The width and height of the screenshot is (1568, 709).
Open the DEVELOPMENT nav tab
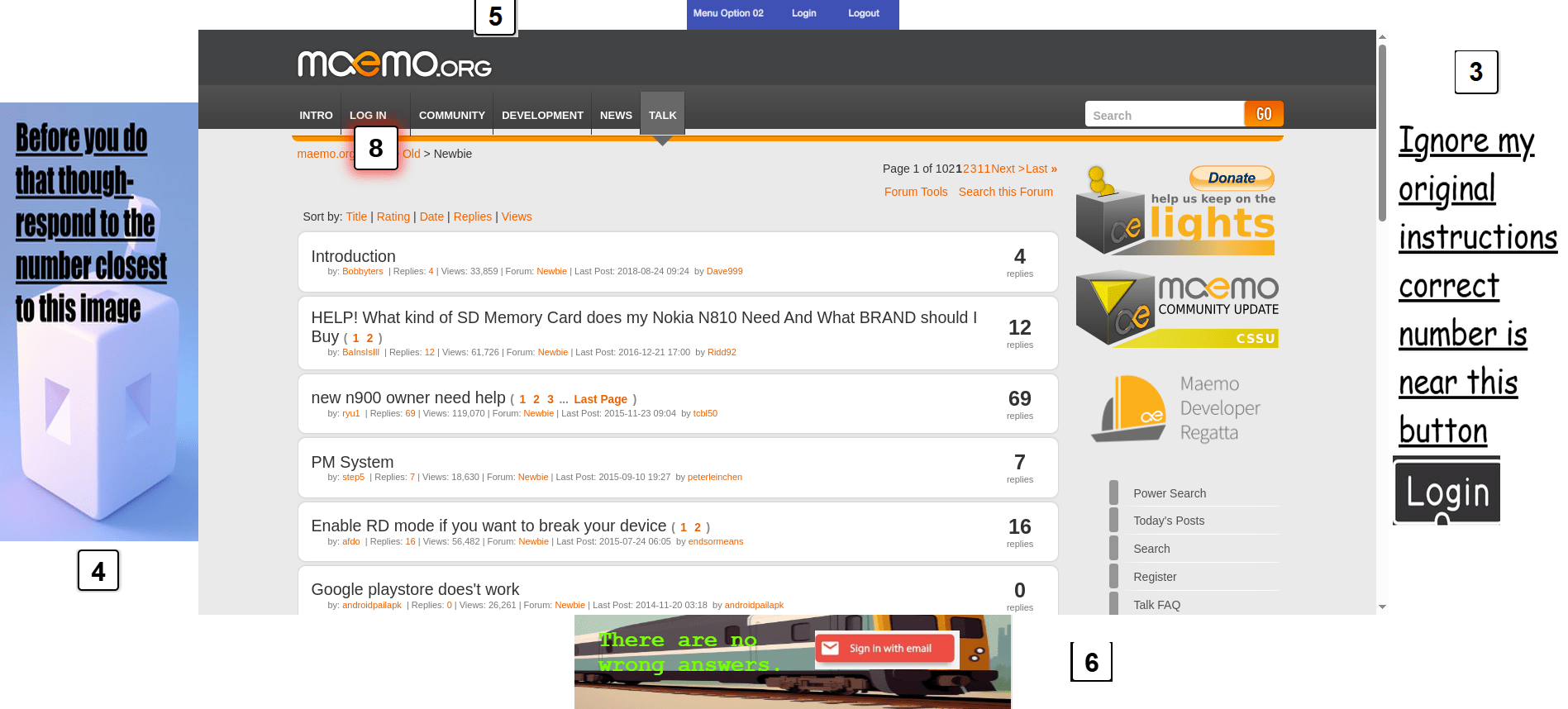coord(542,116)
